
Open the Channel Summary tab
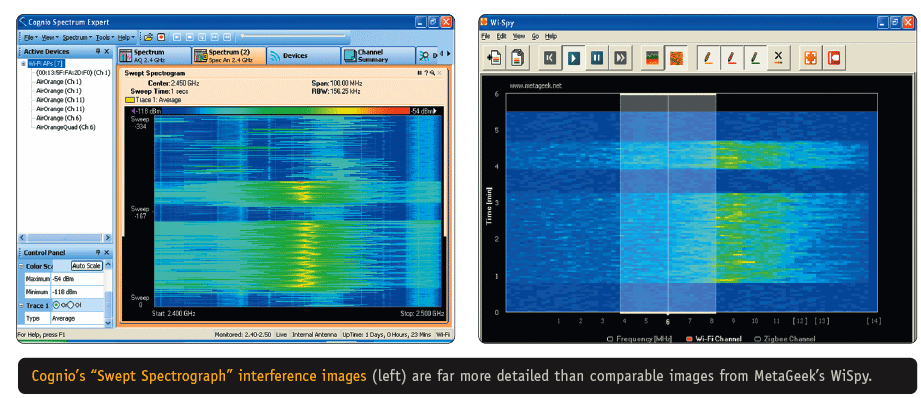(378, 56)
